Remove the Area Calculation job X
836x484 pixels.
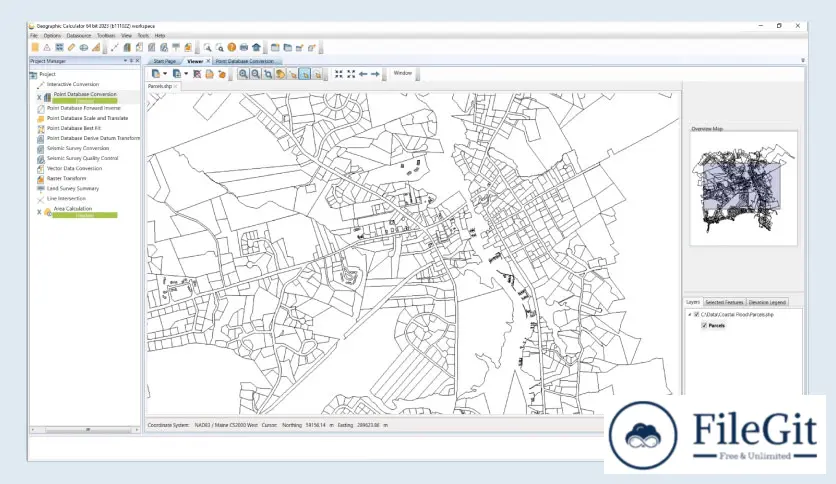tap(39, 212)
